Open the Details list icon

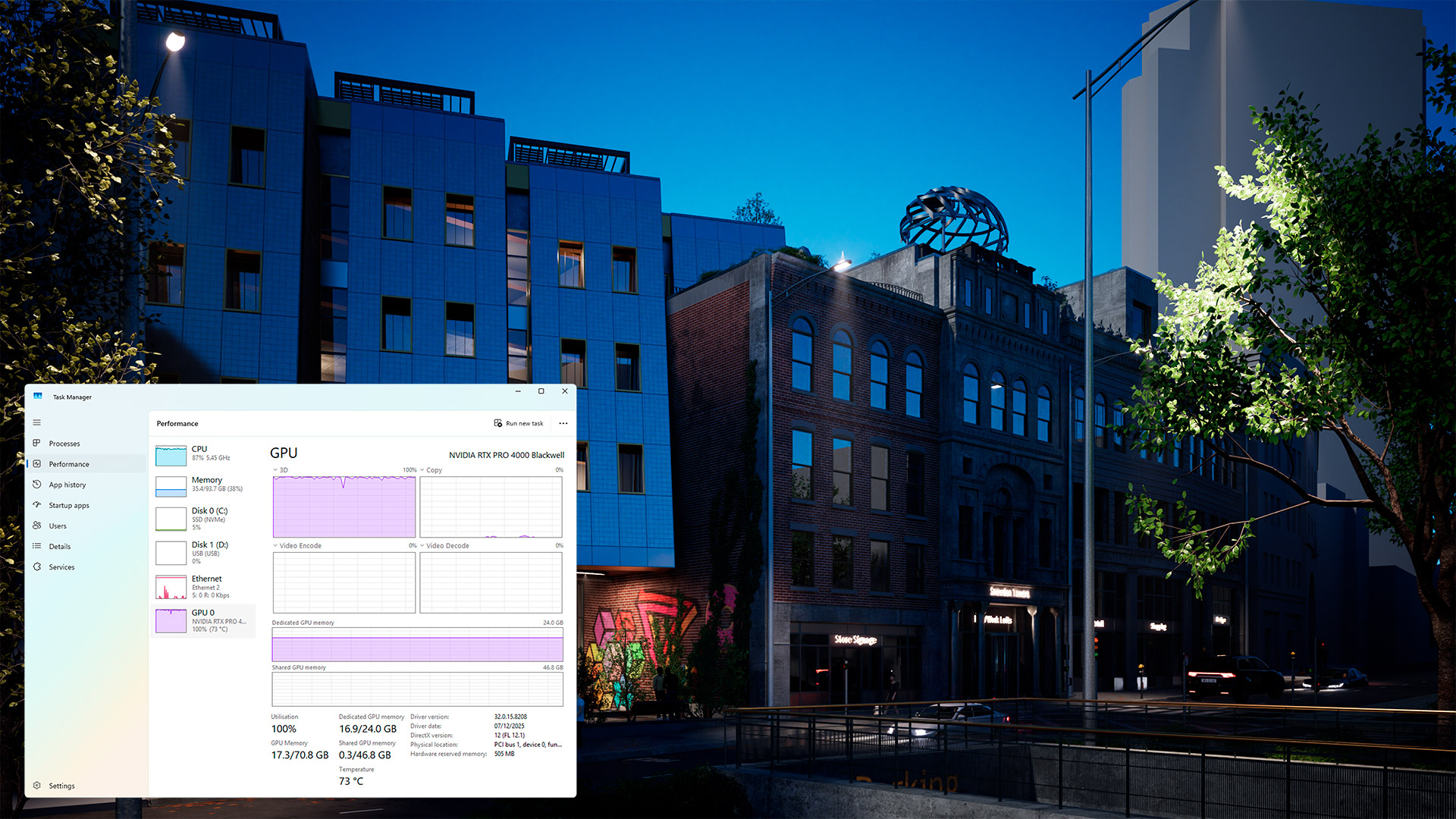click(36, 546)
